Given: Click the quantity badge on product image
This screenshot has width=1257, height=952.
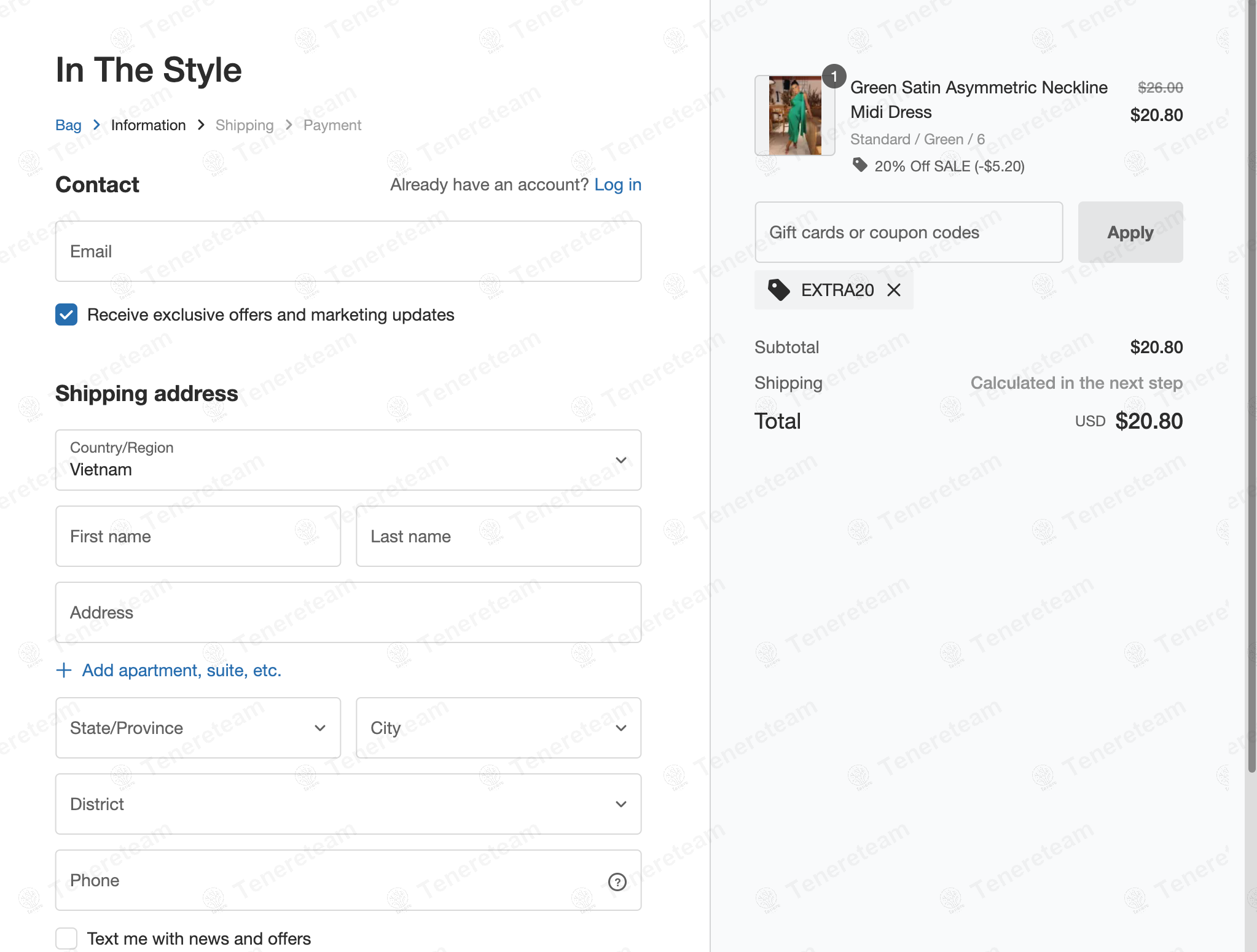Looking at the screenshot, I should coord(834,77).
